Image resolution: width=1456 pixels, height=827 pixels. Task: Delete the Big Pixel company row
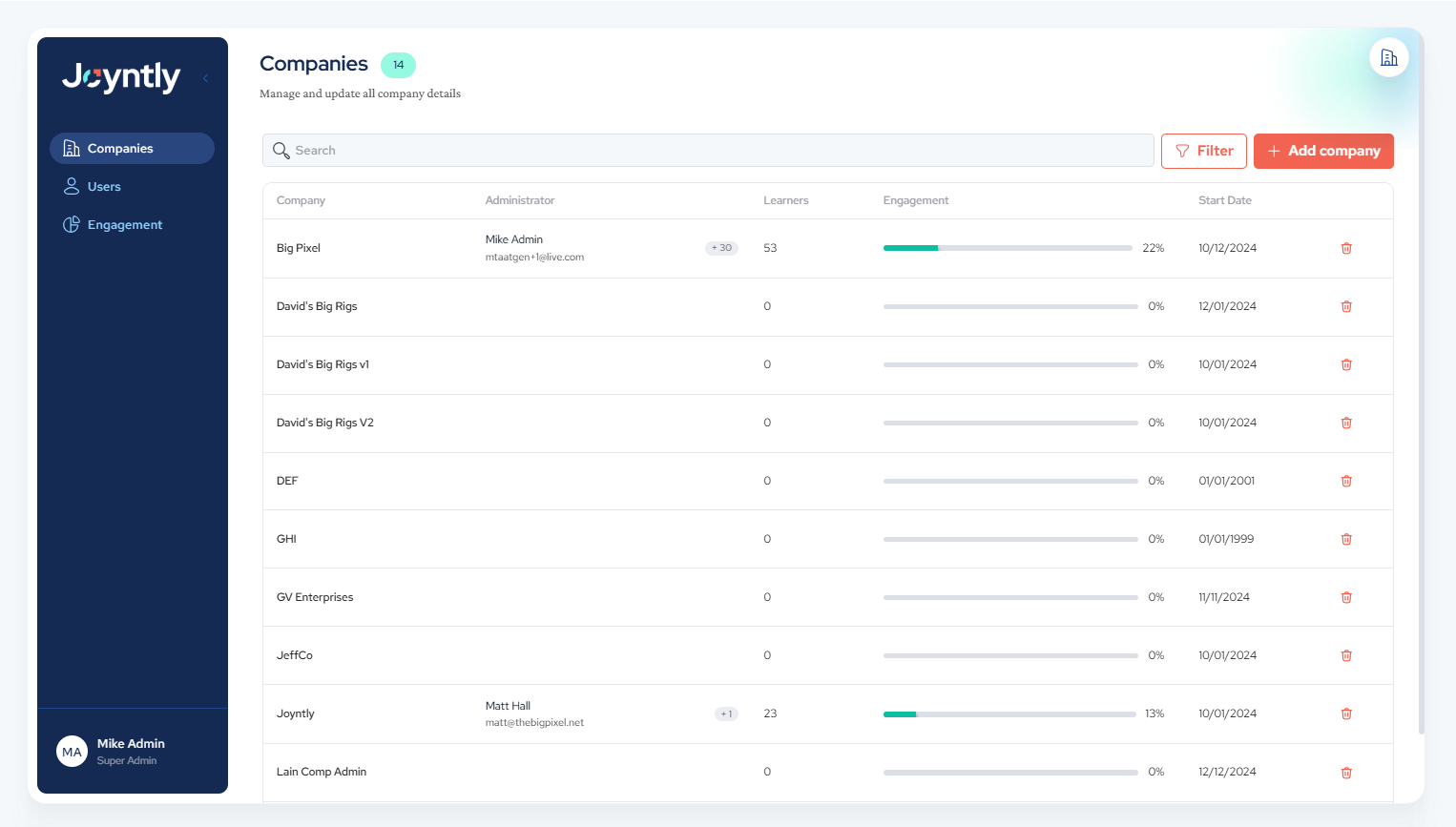(1346, 248)
